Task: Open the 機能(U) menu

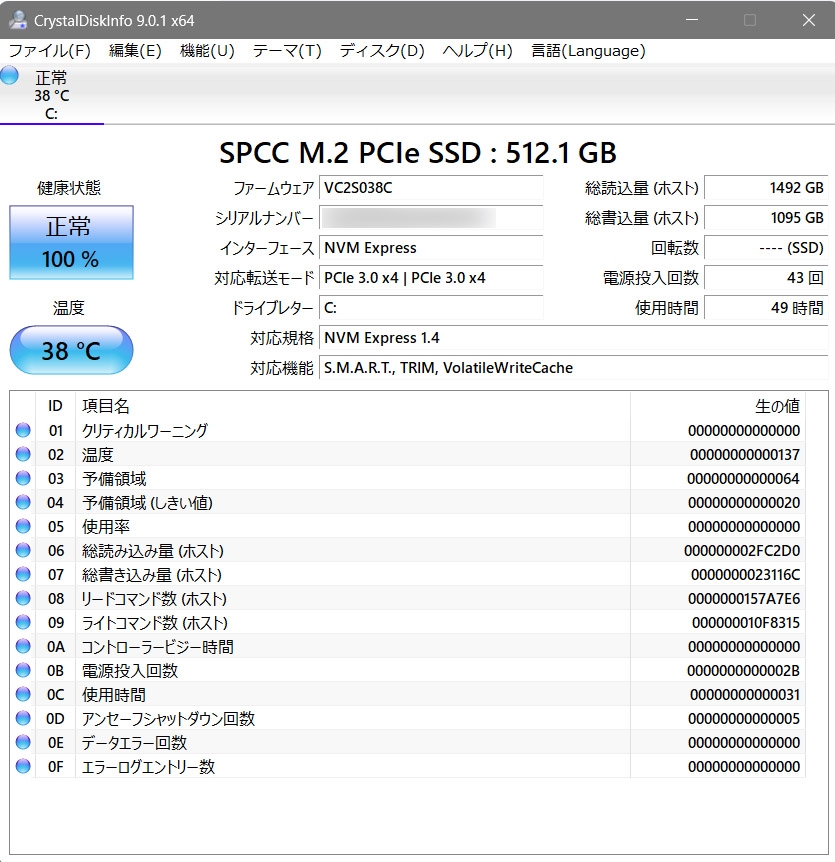Action: (x=207, y=51)
